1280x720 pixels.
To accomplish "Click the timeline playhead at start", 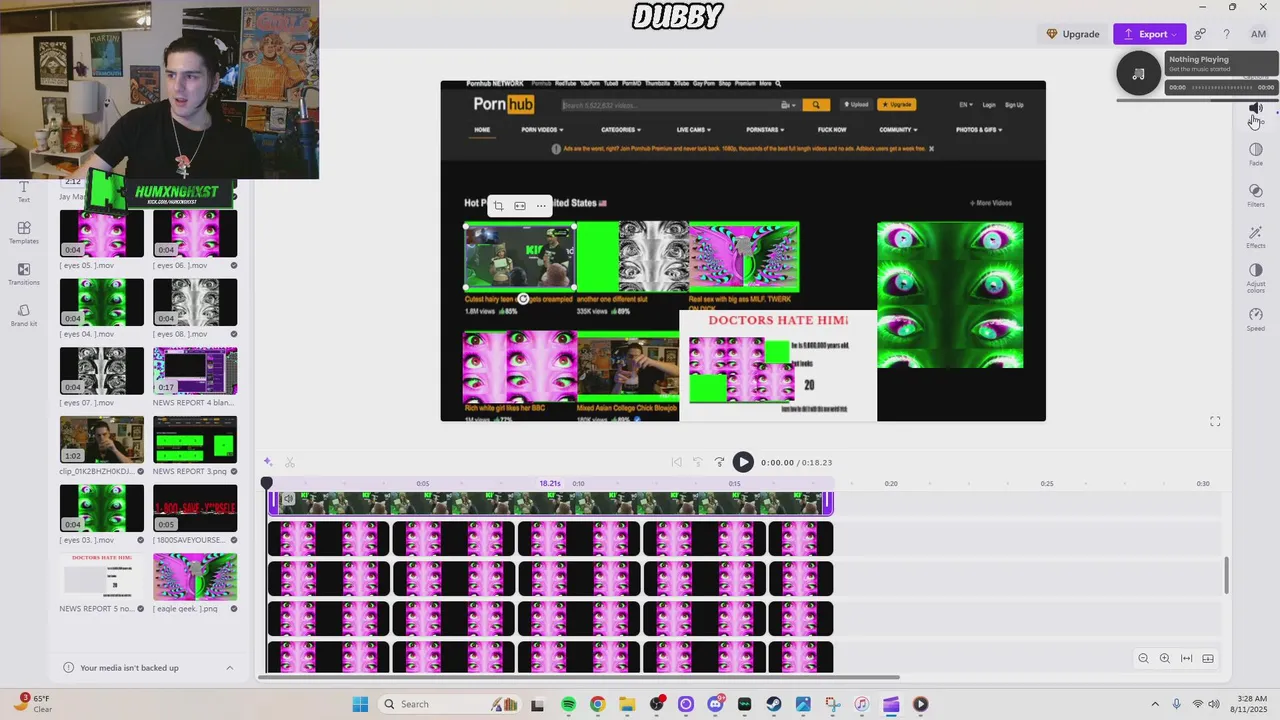I will point(267,483).
